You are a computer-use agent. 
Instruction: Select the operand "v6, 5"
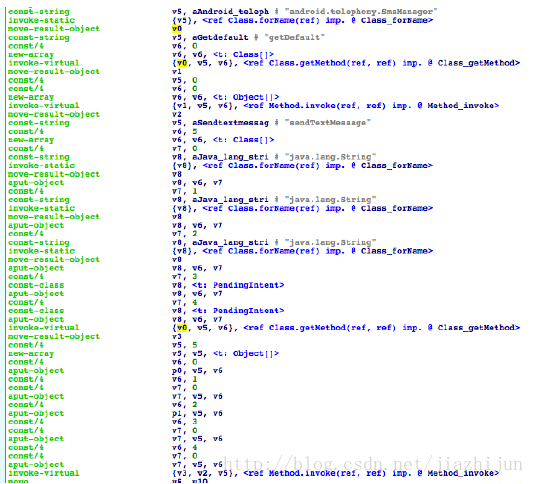[x=185, y=132]
